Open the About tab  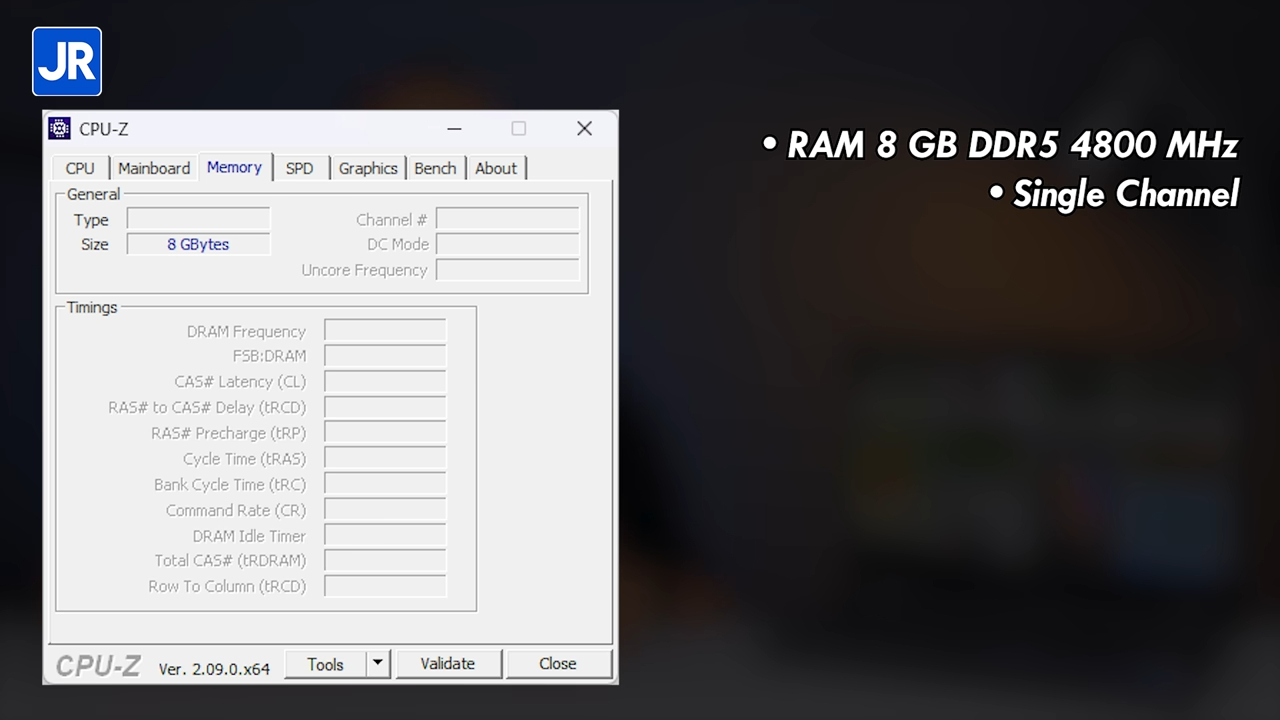(496, 168)
